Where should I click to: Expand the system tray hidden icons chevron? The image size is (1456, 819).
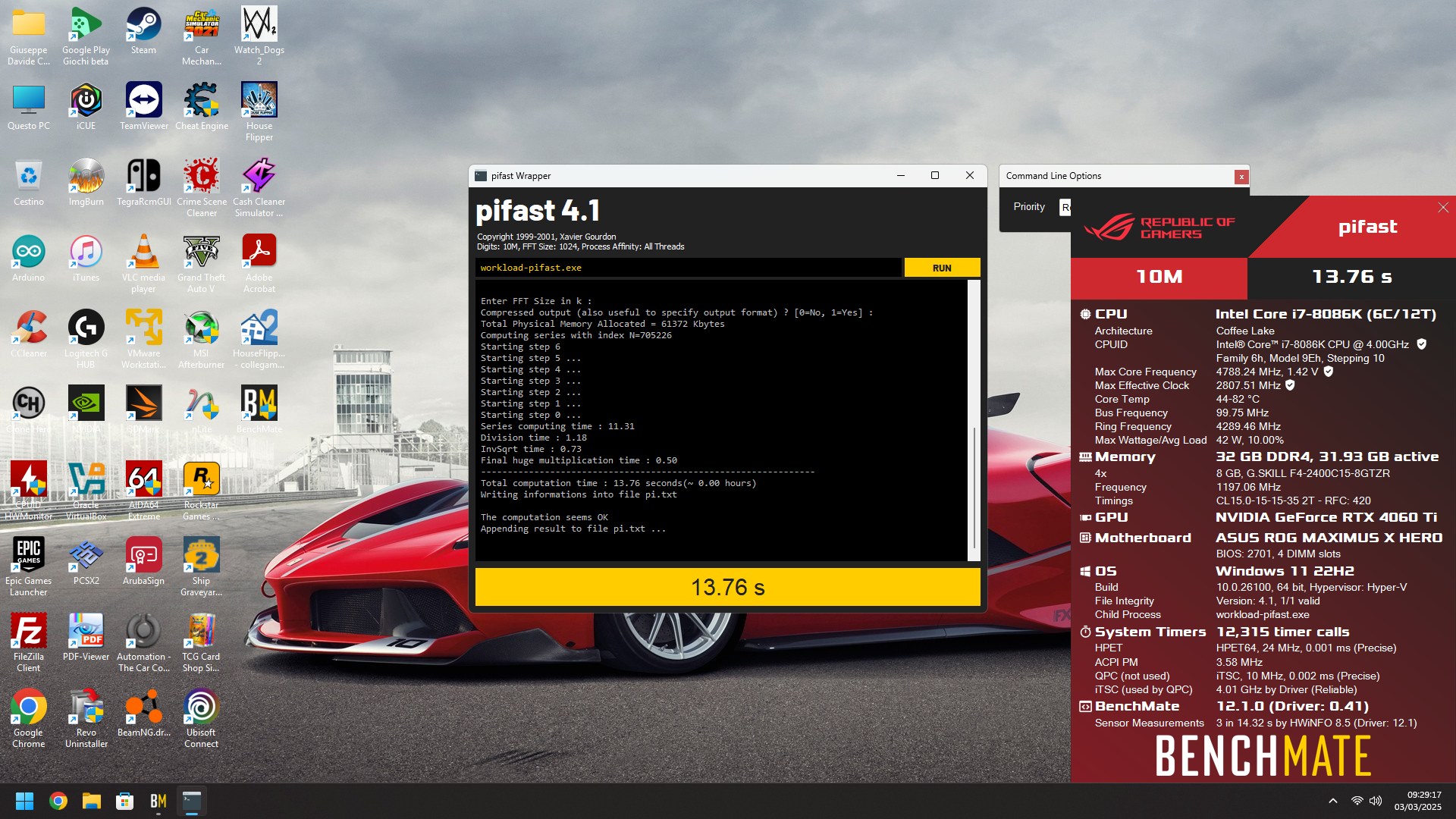1332,801
